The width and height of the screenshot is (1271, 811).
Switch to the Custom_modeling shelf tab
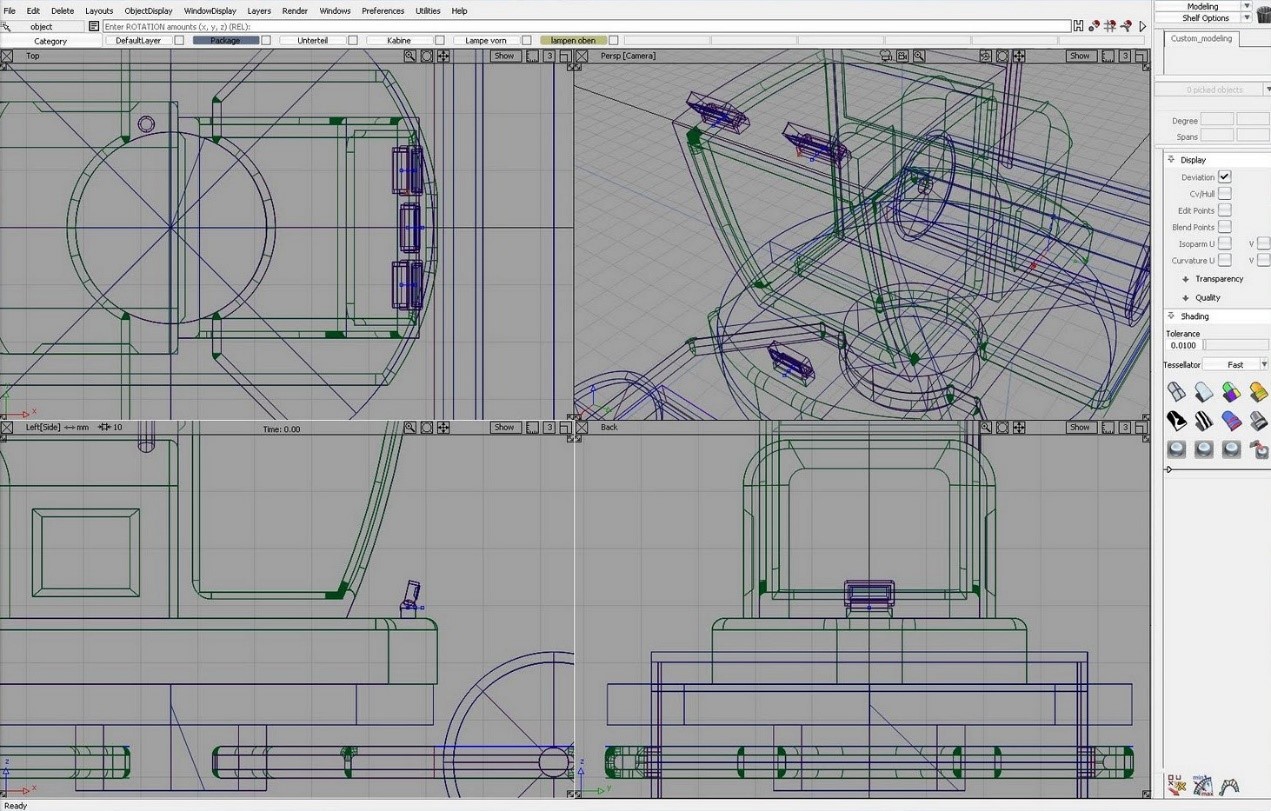tap(1201, 38)
